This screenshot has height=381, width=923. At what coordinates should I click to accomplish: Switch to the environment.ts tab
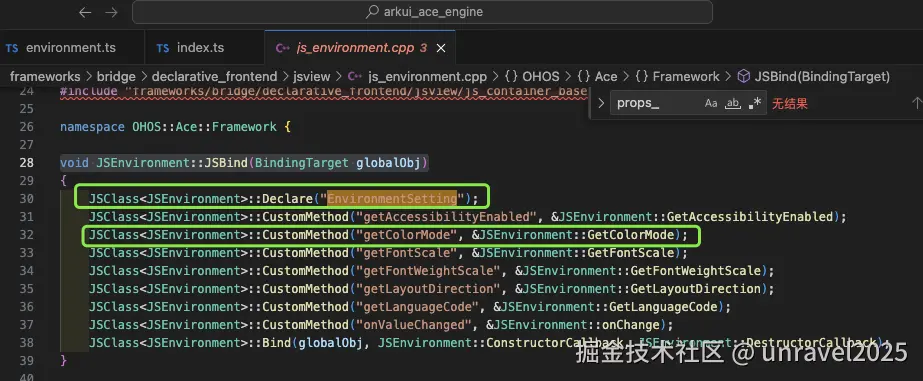coord(72,48)
